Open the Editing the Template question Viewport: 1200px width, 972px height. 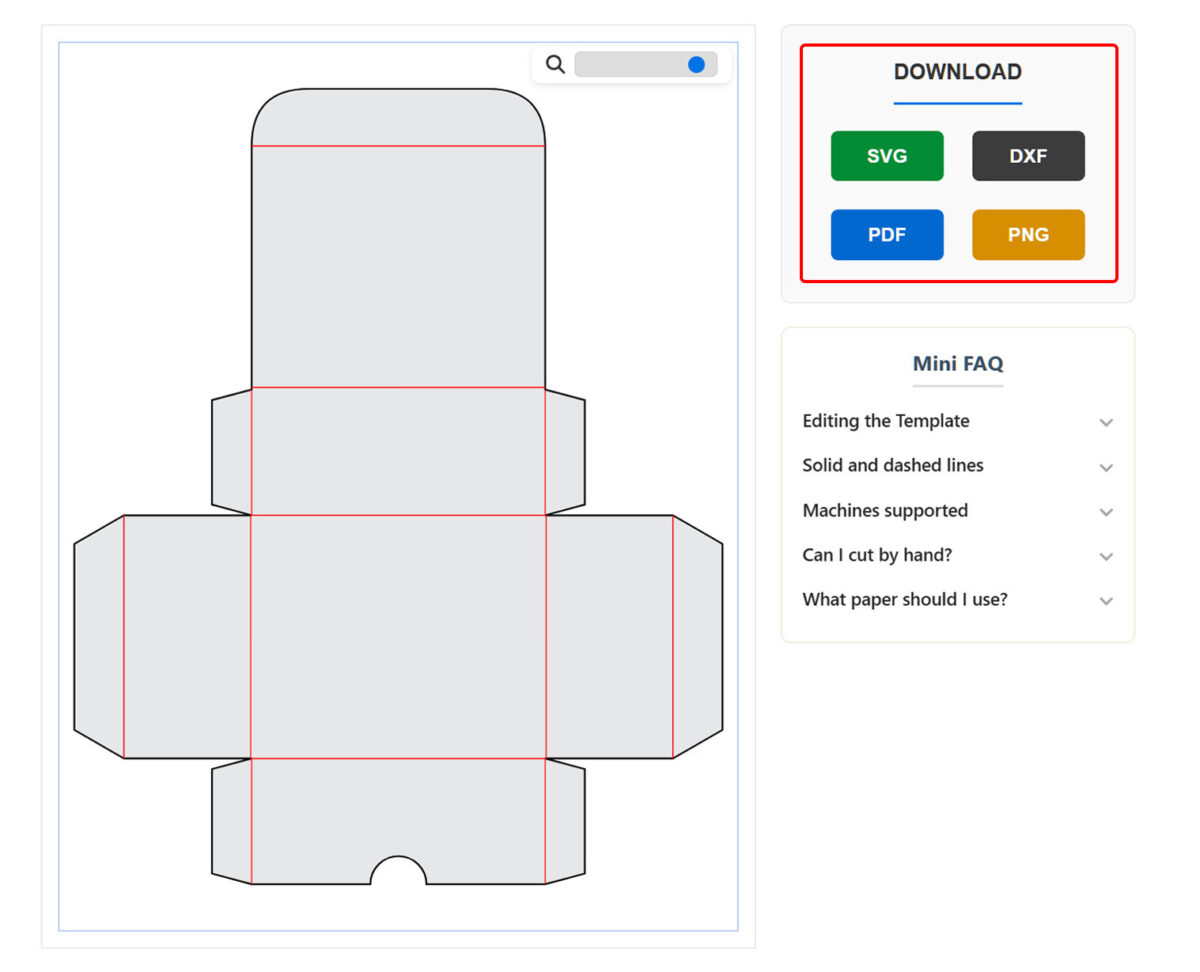885,421
